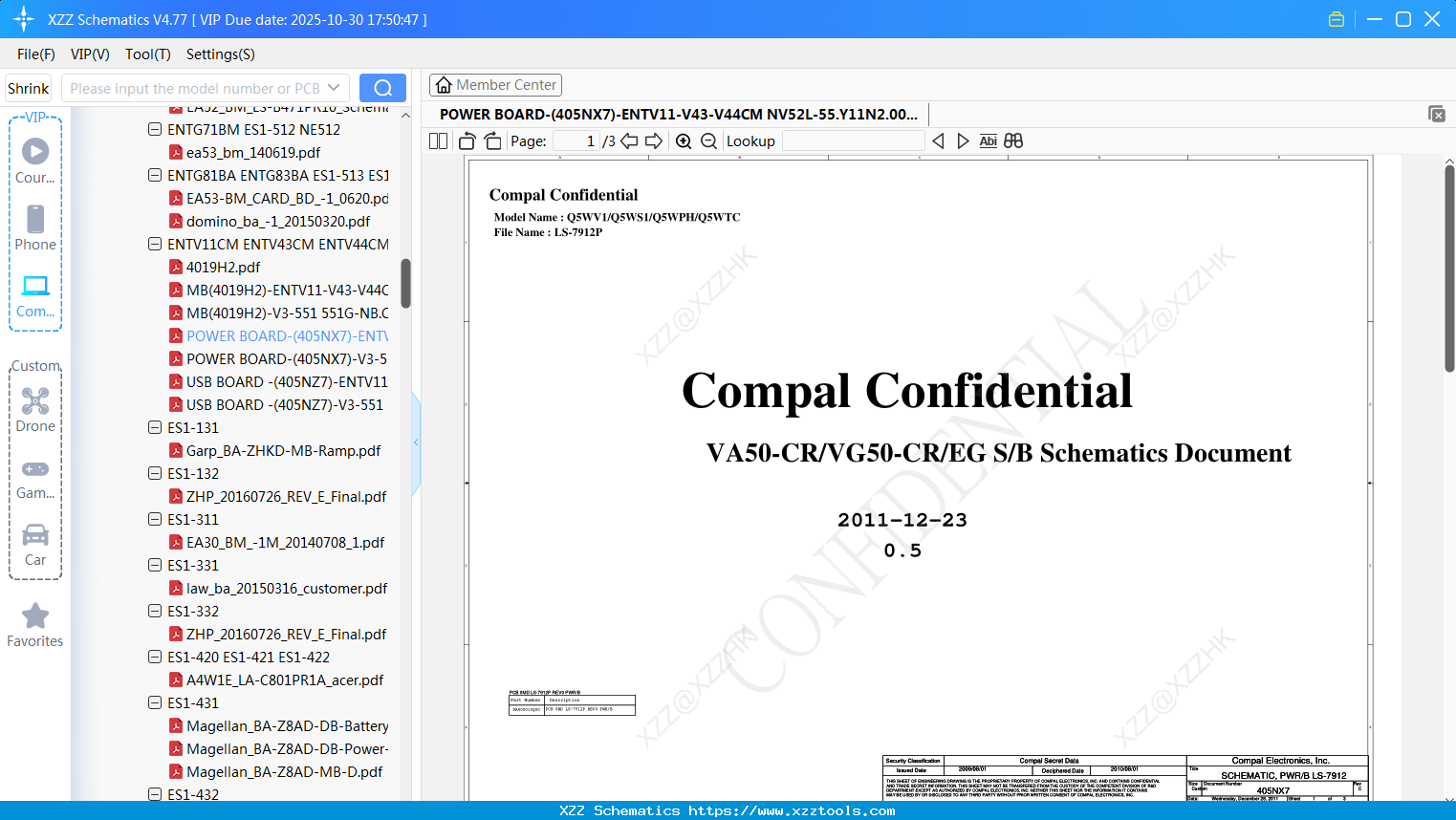The image size is (1456, 820).
Task: Collapse the side panel with the splitter handle
Action: point(416,442)
